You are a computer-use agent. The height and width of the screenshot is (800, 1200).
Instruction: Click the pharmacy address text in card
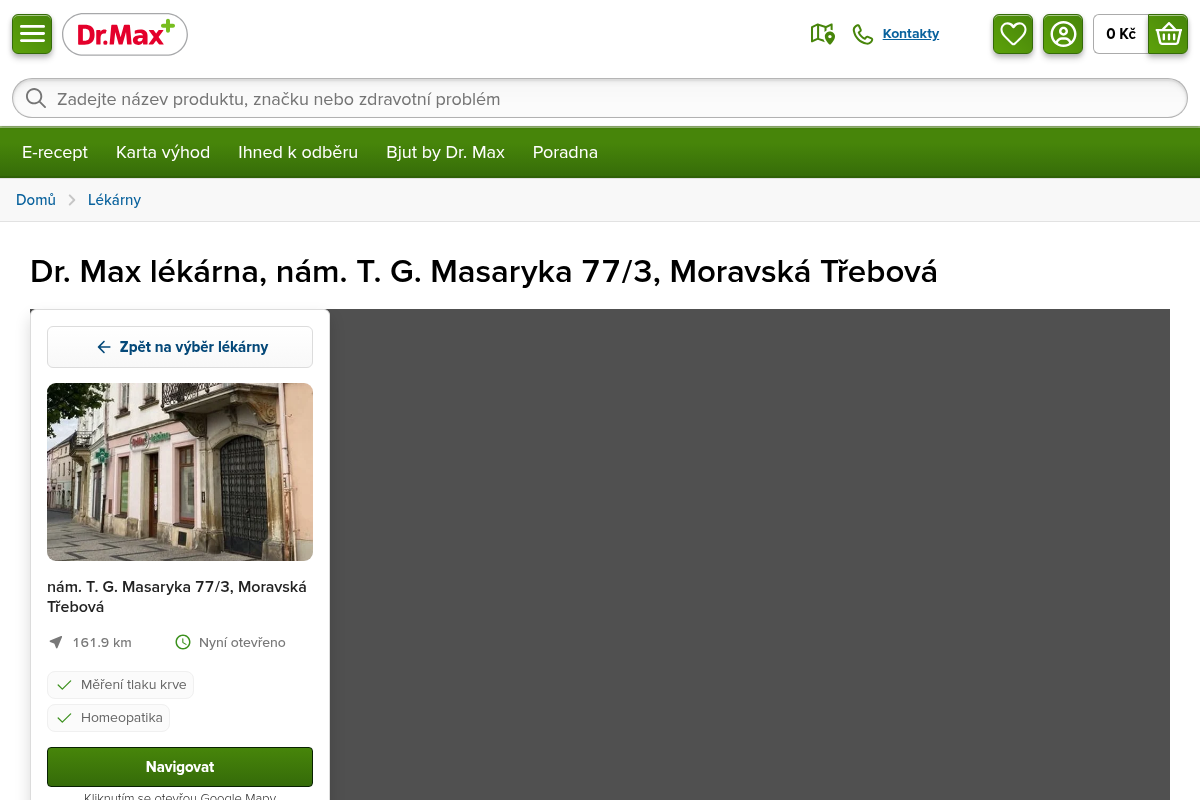177,596
